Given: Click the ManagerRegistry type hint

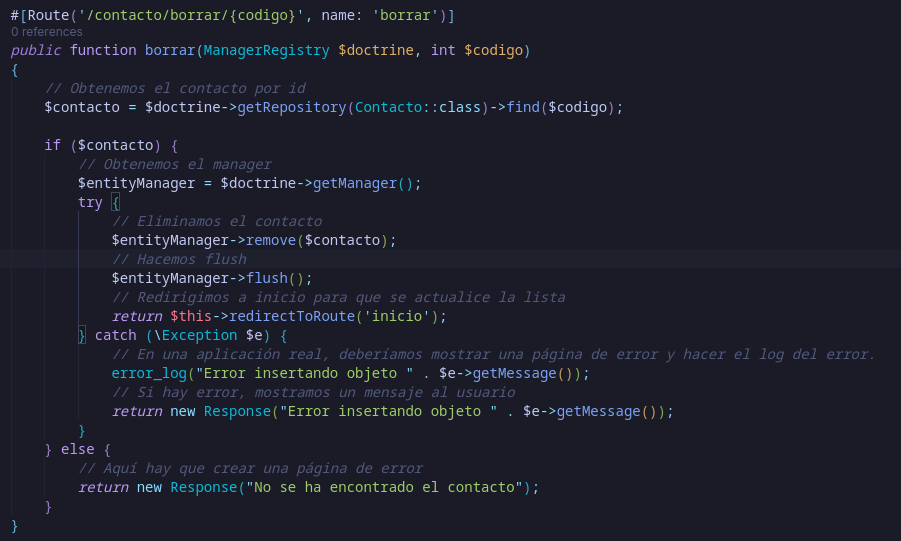Looking at the screenshot, I should point(267,50).
